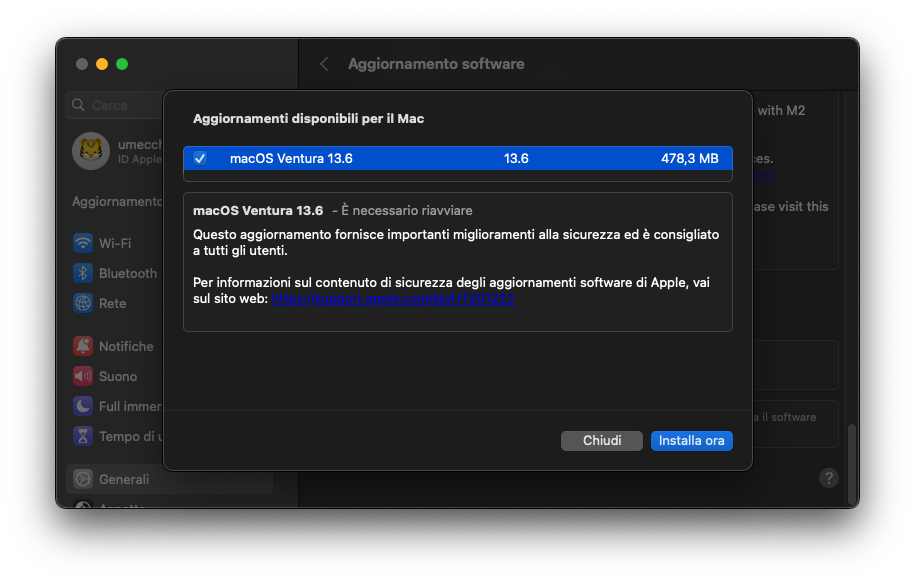This screenshot has height=582, width=915.
Task: Select the Wi-Fi sidebar label
Action: [x=115, y=243]
